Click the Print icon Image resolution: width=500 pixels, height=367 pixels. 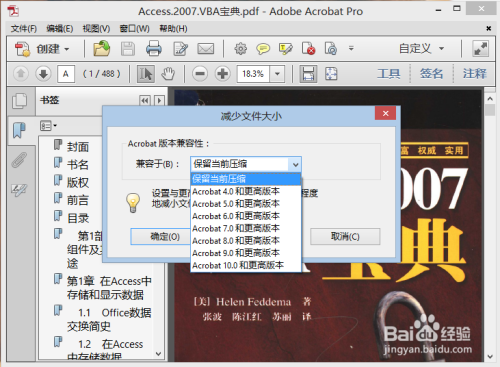click(x=154, y=49)
